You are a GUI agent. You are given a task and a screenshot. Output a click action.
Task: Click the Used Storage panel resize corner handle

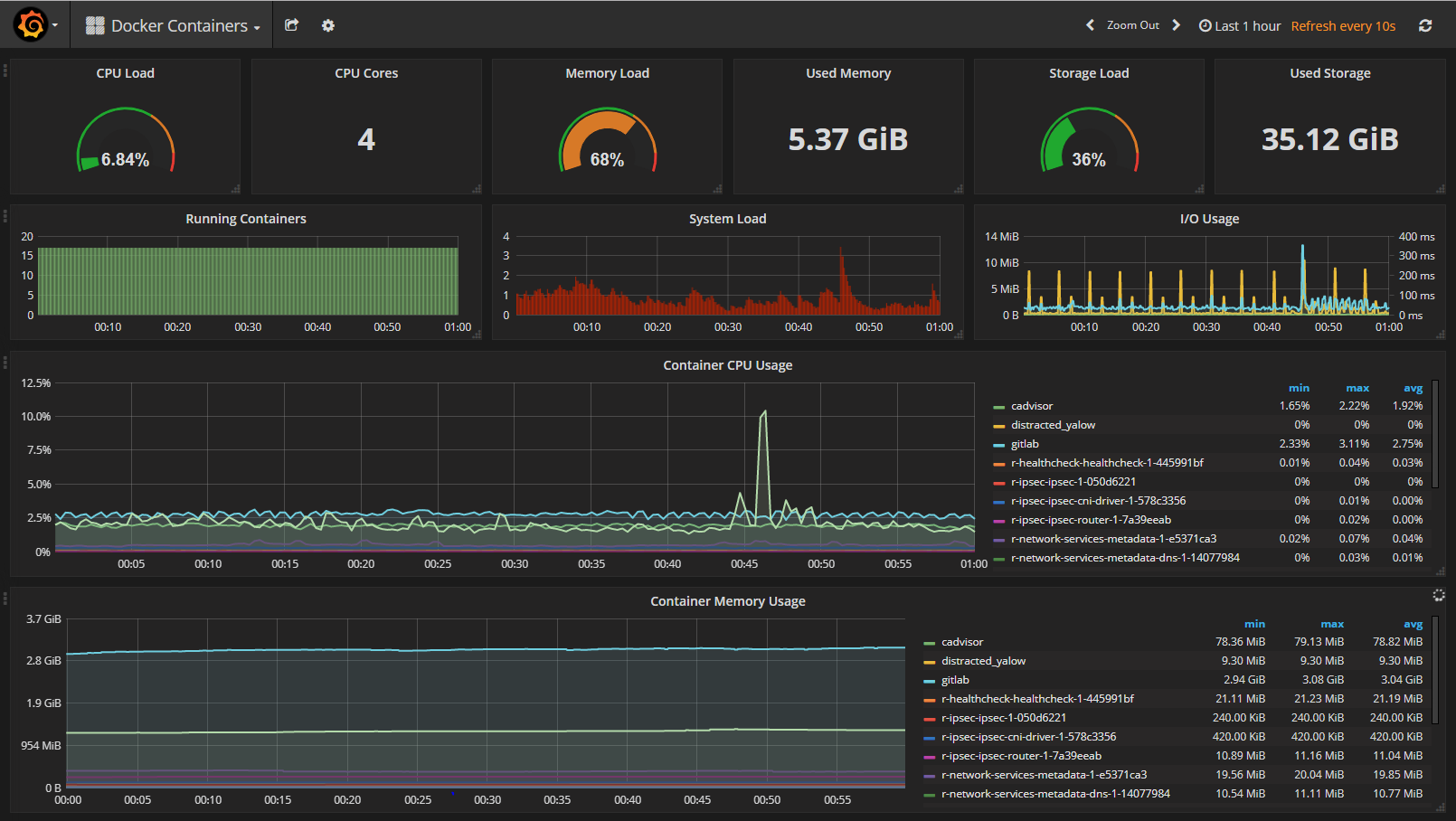pos(1441,189)
